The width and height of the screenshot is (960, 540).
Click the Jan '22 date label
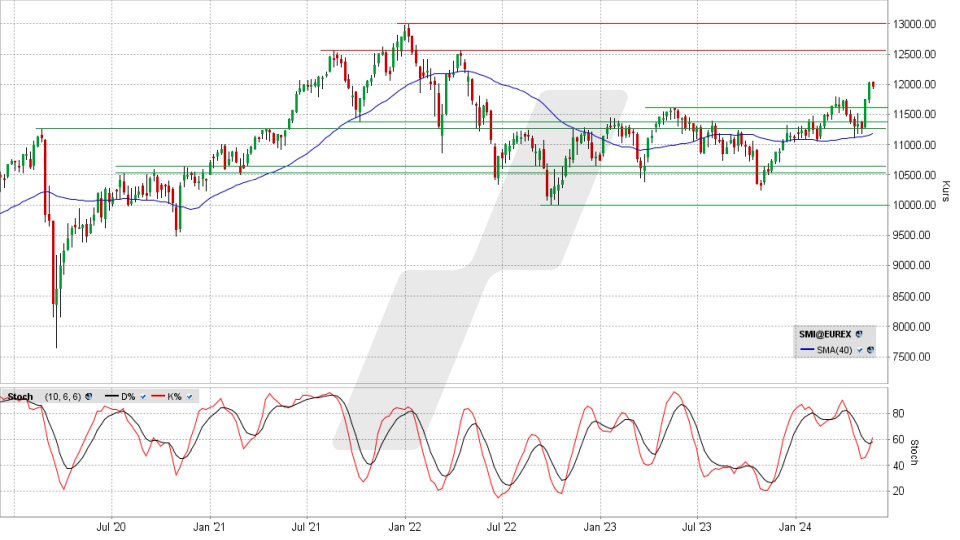pyautogui.click(x=405, y=527)
